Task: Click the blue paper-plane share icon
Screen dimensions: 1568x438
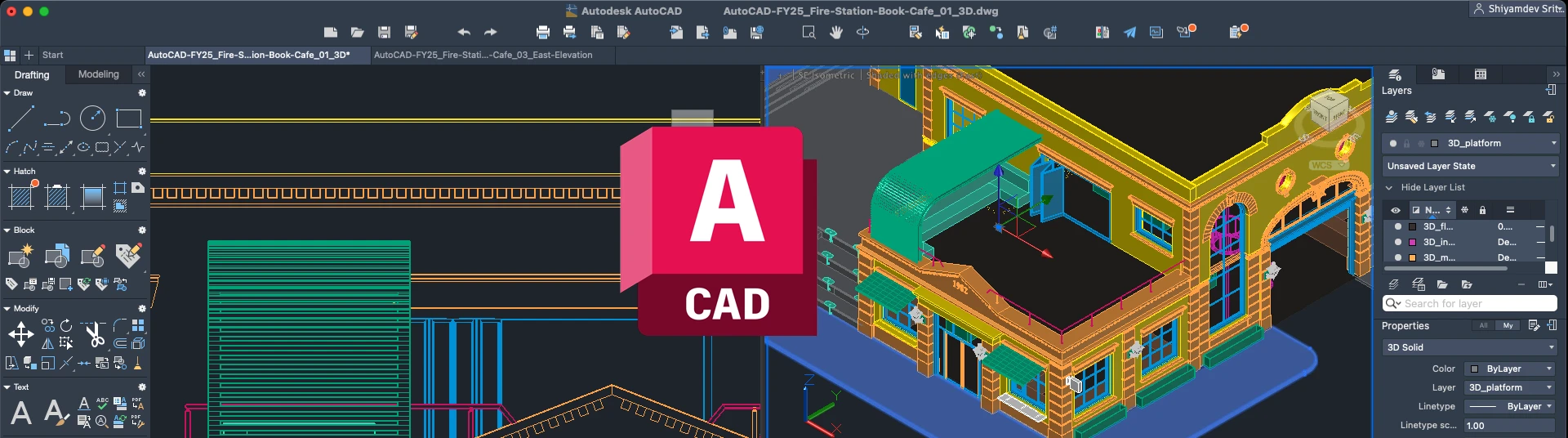Action: tap(1129, 33)
